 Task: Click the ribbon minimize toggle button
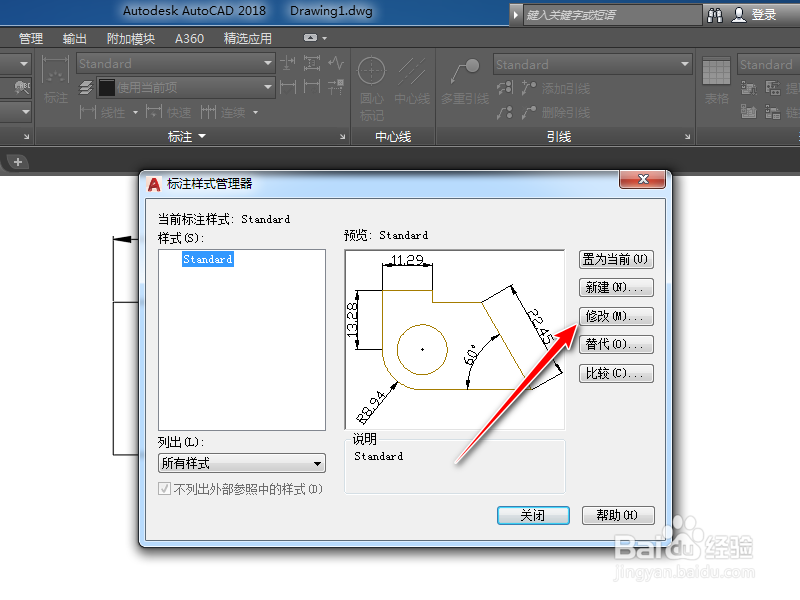point(310,38)
